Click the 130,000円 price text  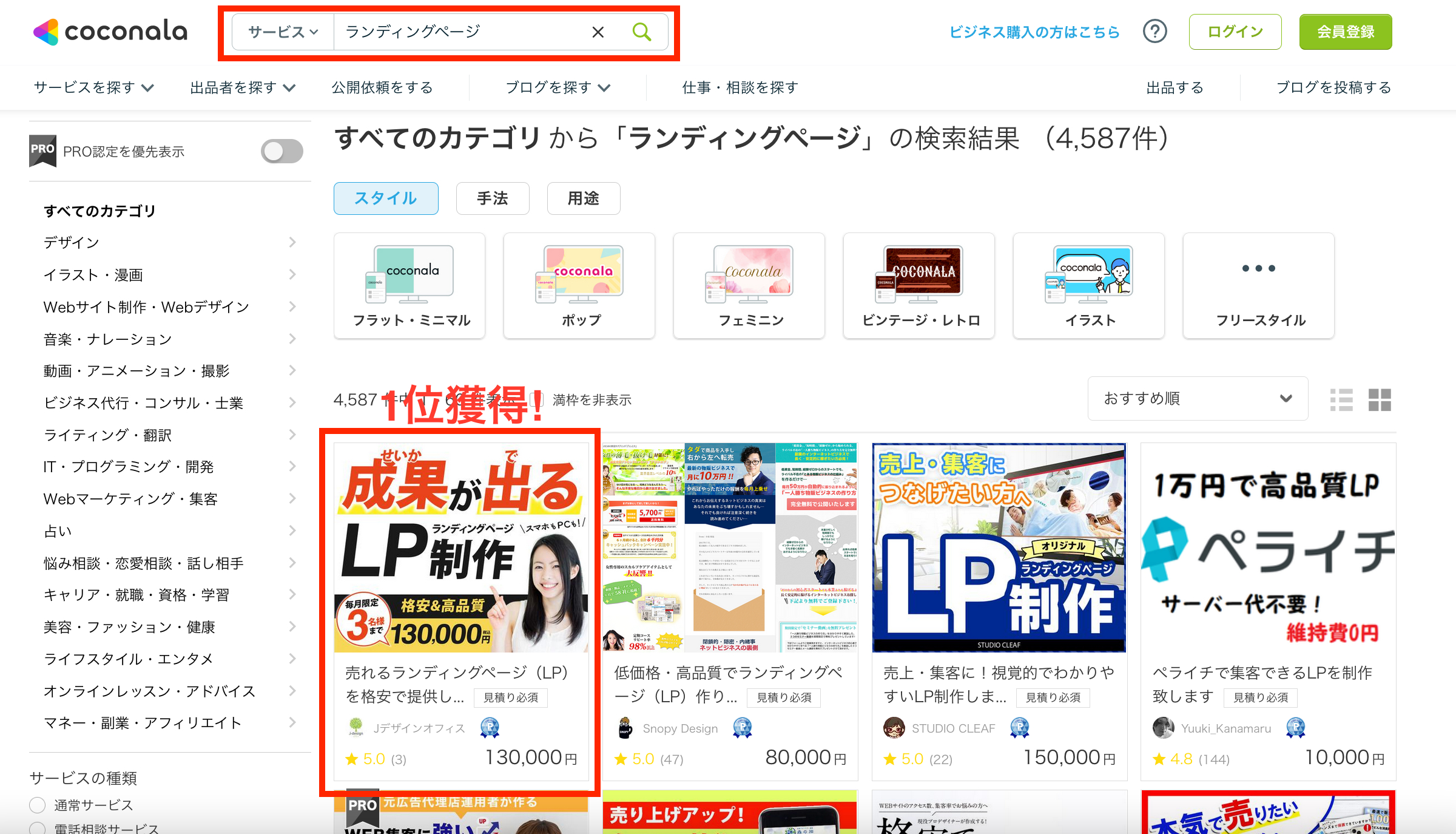(531, 758)
